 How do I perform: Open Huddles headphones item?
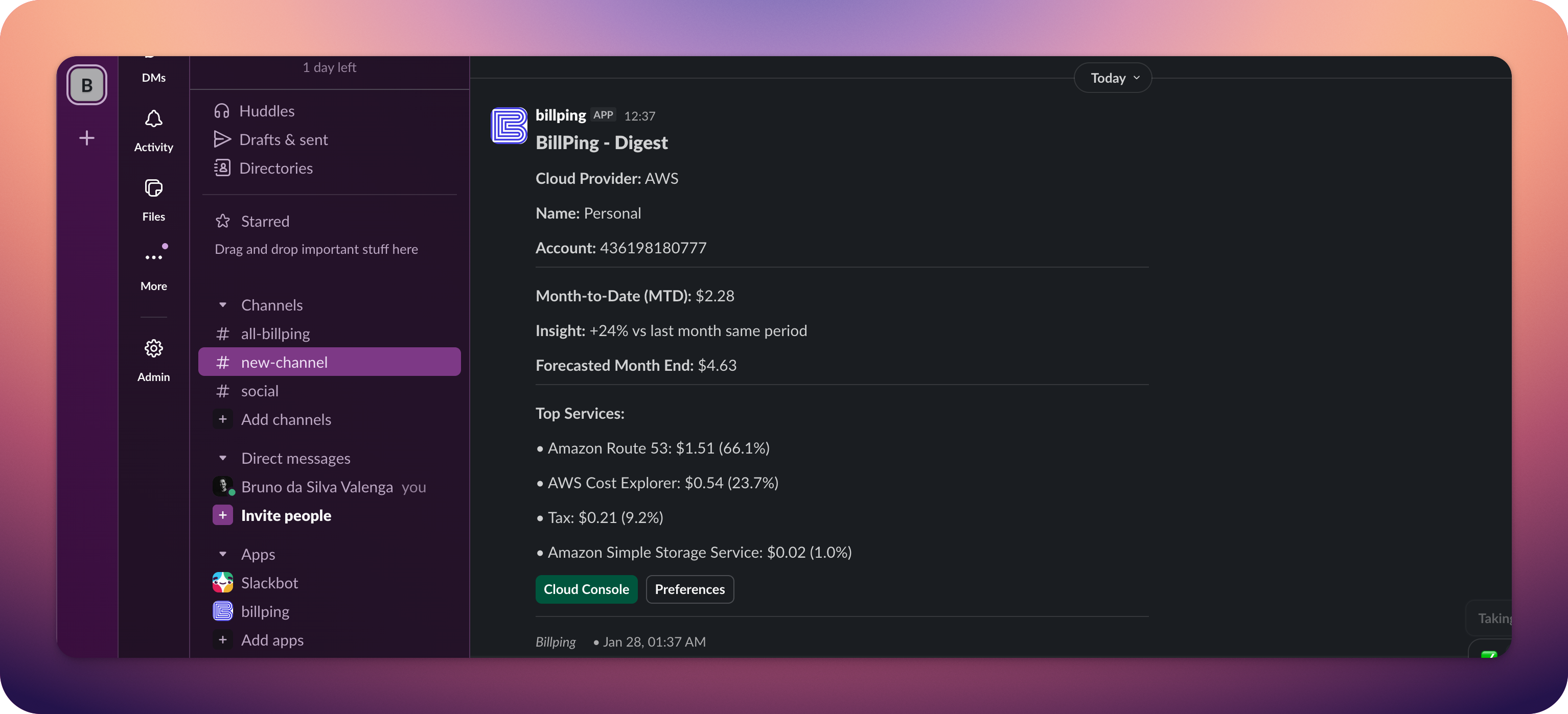pyautogui.click(x=267, y=111)
